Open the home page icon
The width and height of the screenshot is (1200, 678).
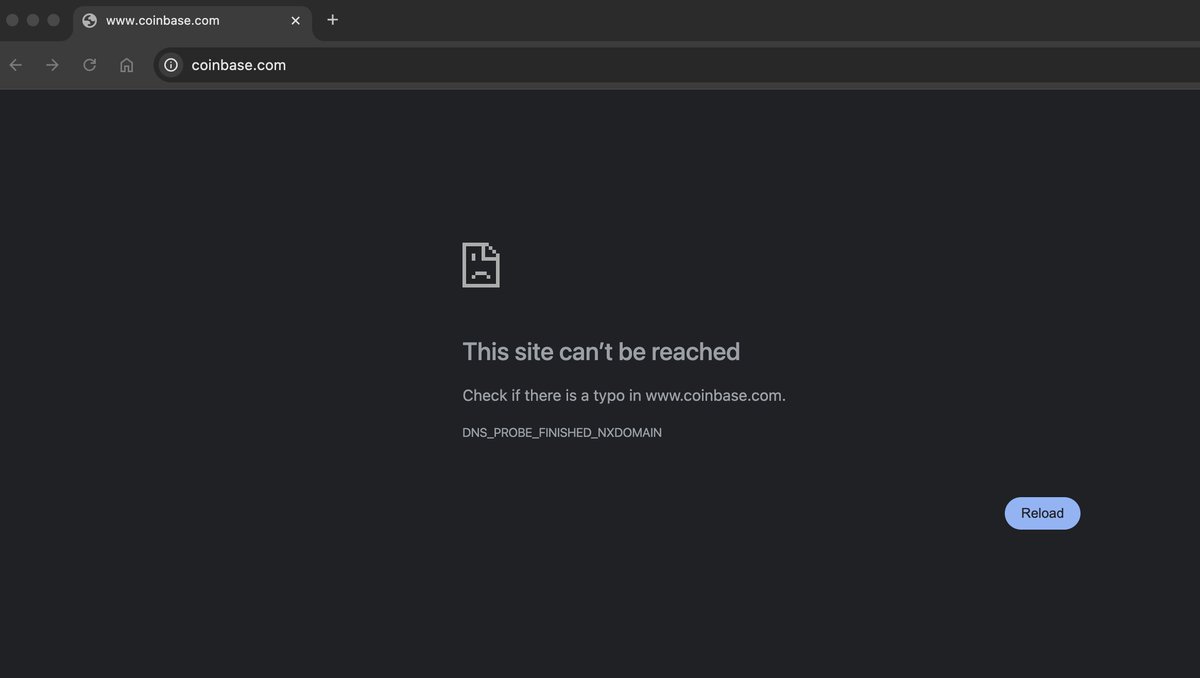pyautogui.click(x=126, y=65)
